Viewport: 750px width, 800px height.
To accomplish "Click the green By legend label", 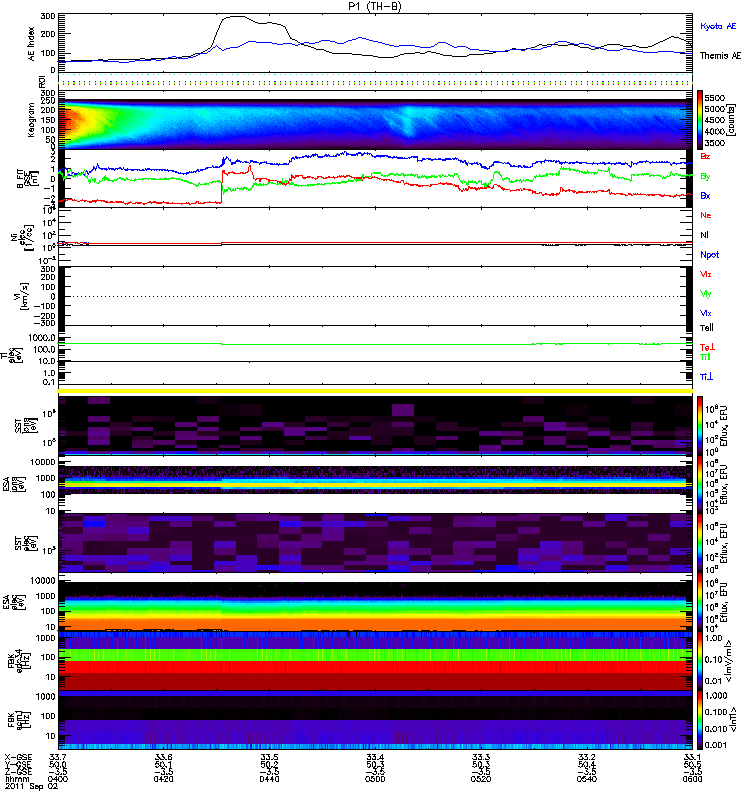I will (705, 176).
